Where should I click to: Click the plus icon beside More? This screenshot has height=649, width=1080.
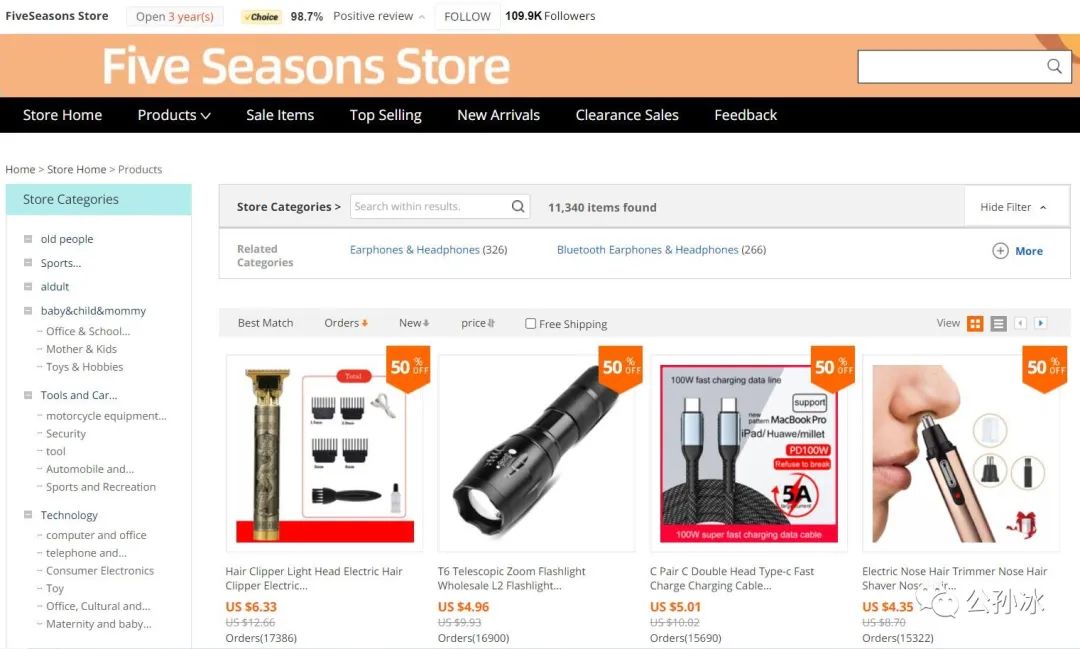click(1000, 251)
